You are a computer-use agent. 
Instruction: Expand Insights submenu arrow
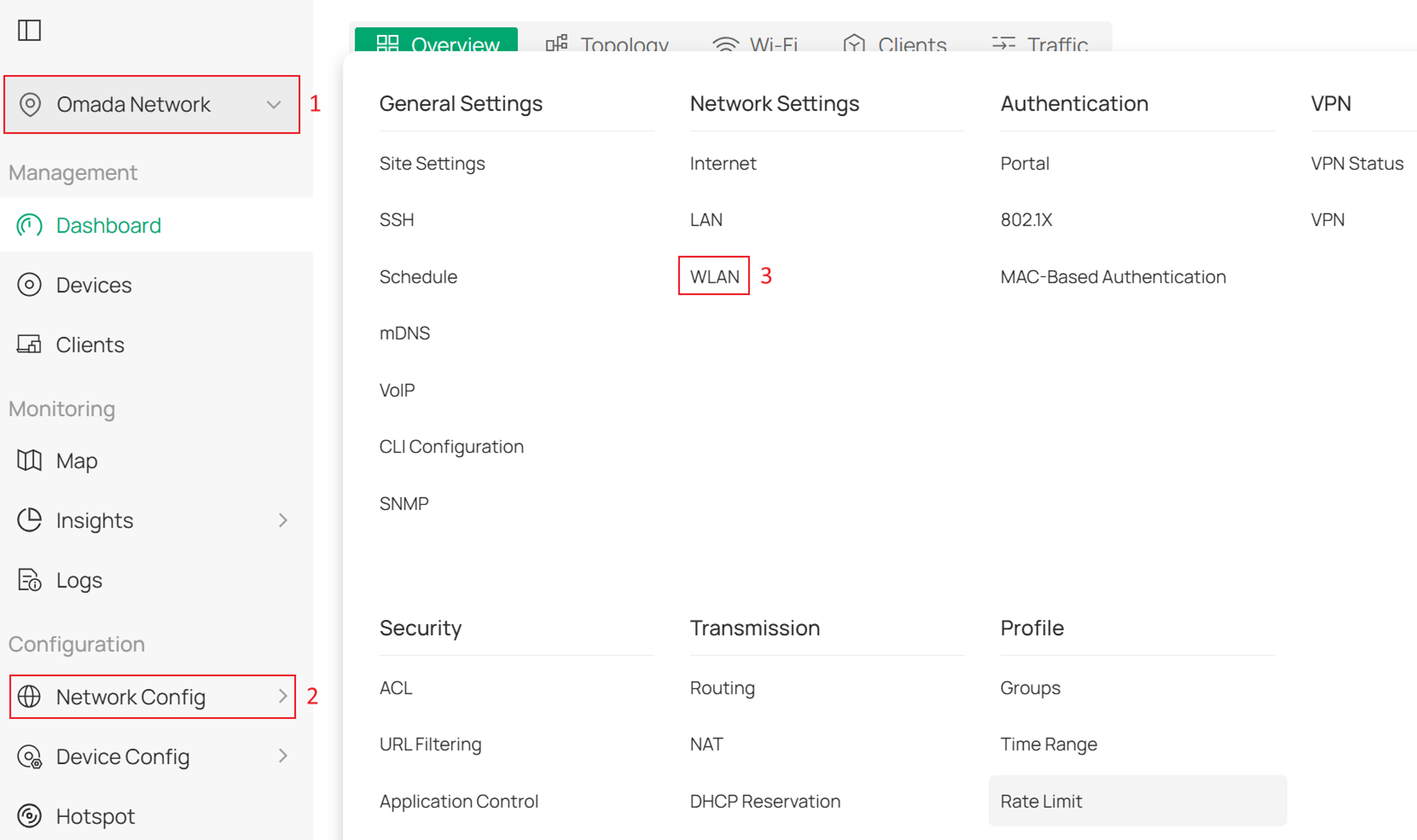click(x=283, y=520)
